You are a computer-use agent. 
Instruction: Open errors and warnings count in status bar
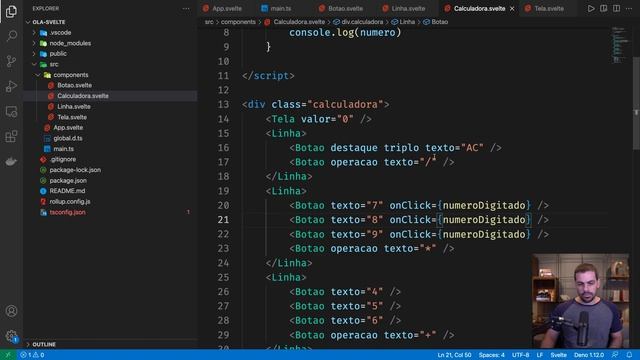(x=32, y=355)
